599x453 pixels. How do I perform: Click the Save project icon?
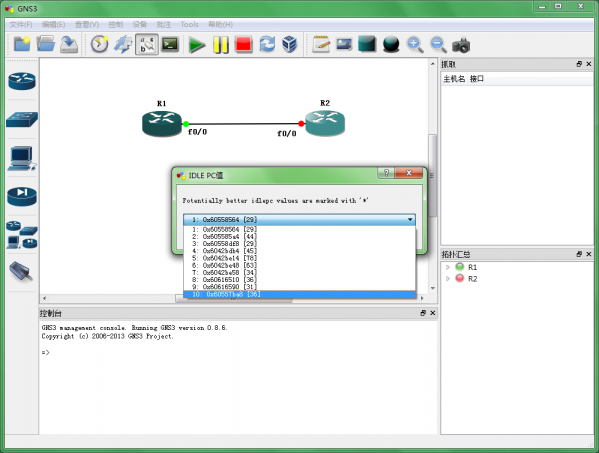click(x=69, y=44)
